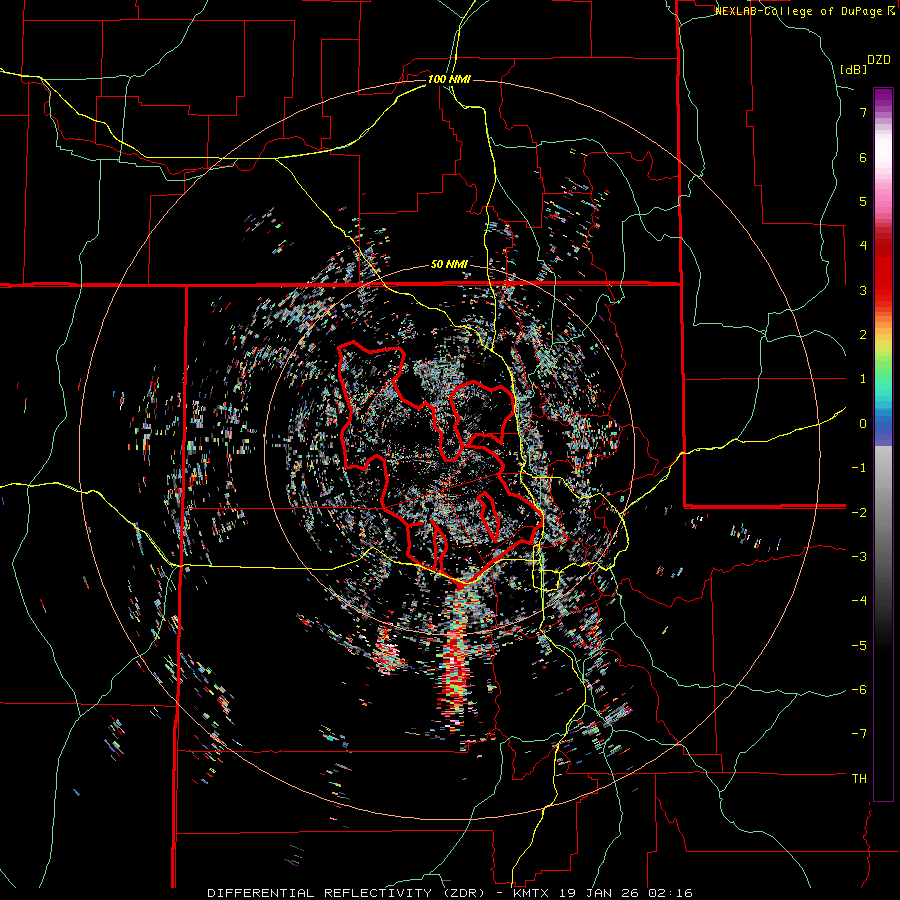Image resolution: width=900 pixels, height=900 pixels.
Task: Click the -1 value on the colorbar
Action: (859, 468)
